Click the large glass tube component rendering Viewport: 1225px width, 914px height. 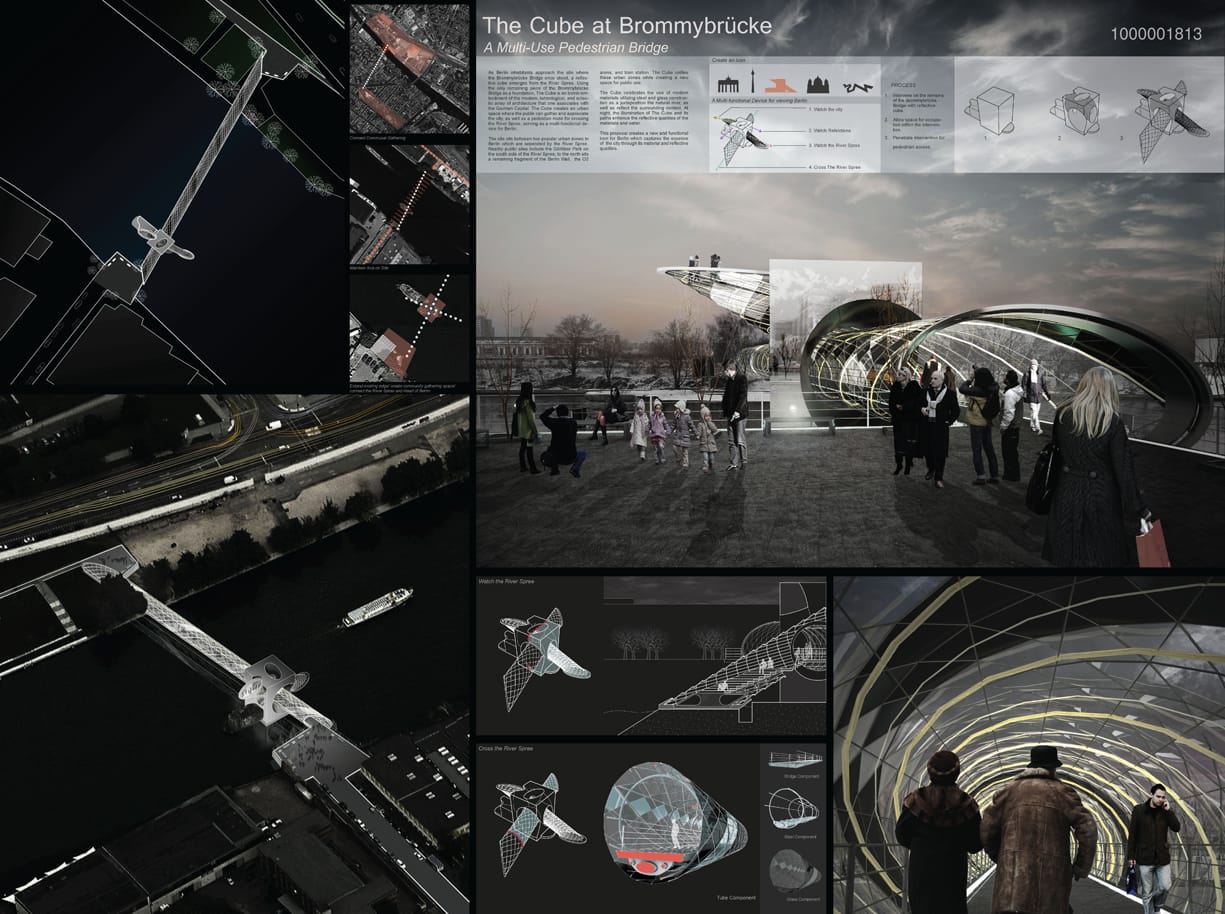(675, 822)
